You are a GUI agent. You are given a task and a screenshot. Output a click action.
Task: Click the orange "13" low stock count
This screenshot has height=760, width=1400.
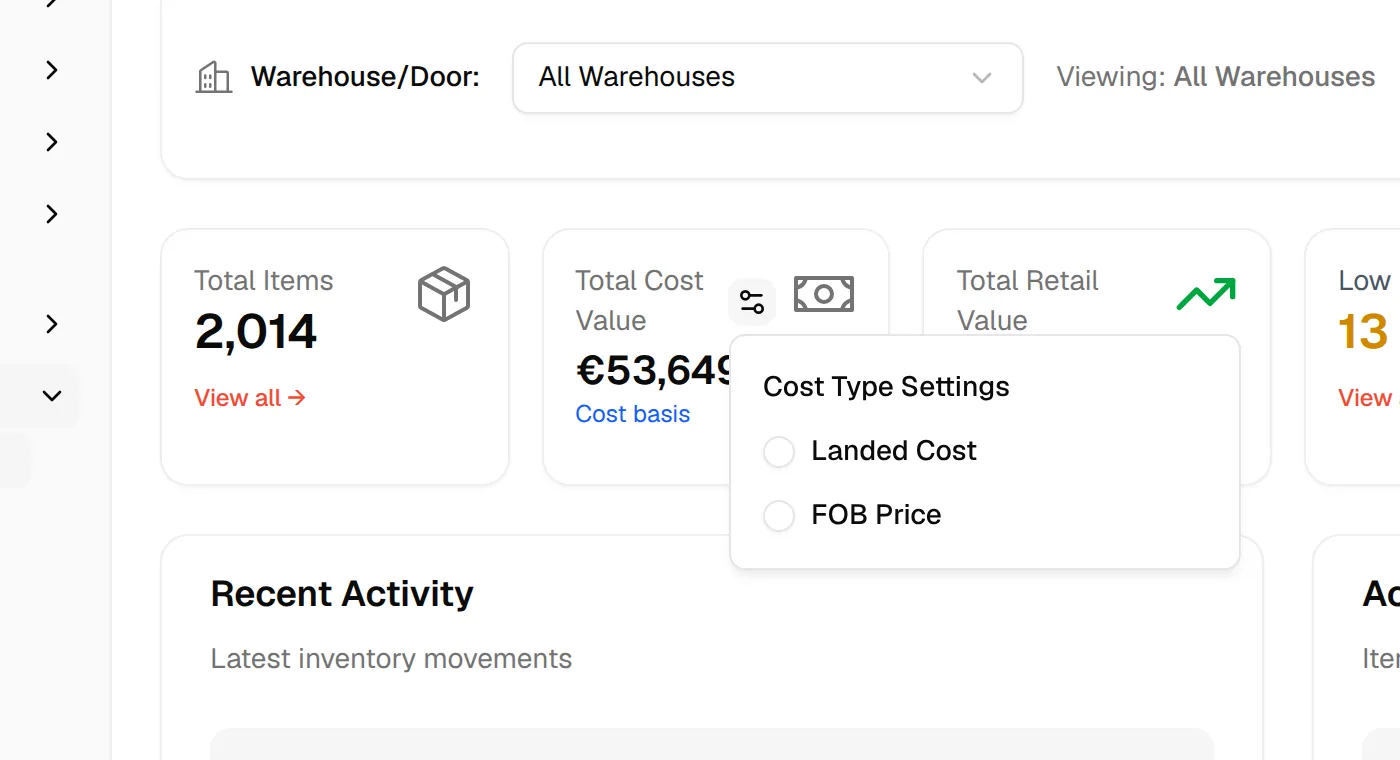click(x=1363, y=332)
